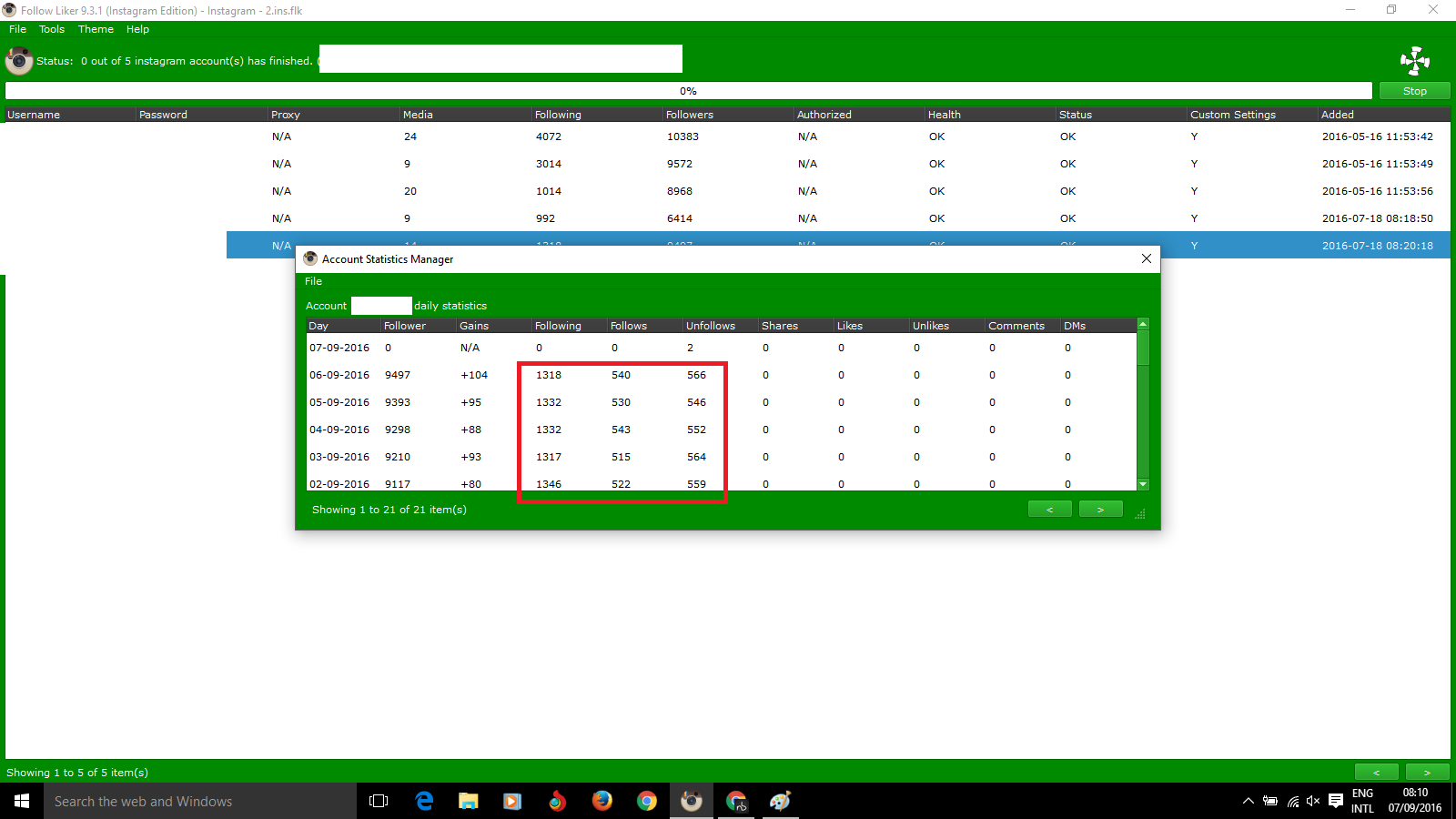Click the Custom Settings column header
Image resolution: width=1456 pixels, height=819 pixels.
[1252, 115]
